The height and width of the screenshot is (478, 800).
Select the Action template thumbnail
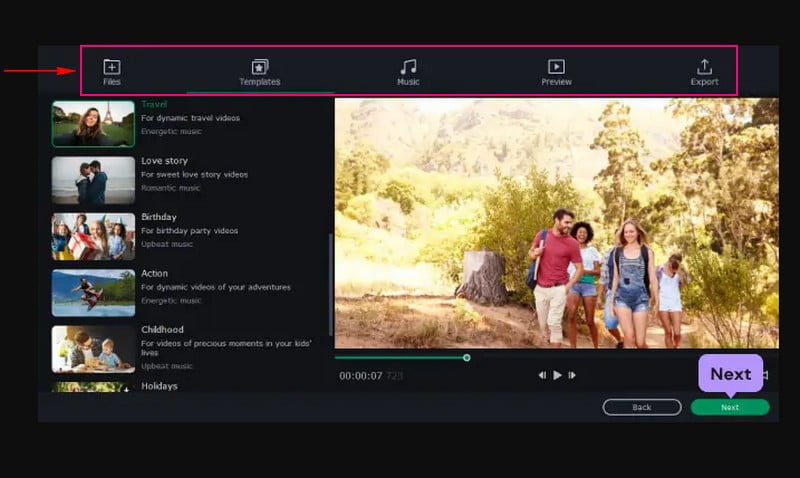[x=93, y=293]
